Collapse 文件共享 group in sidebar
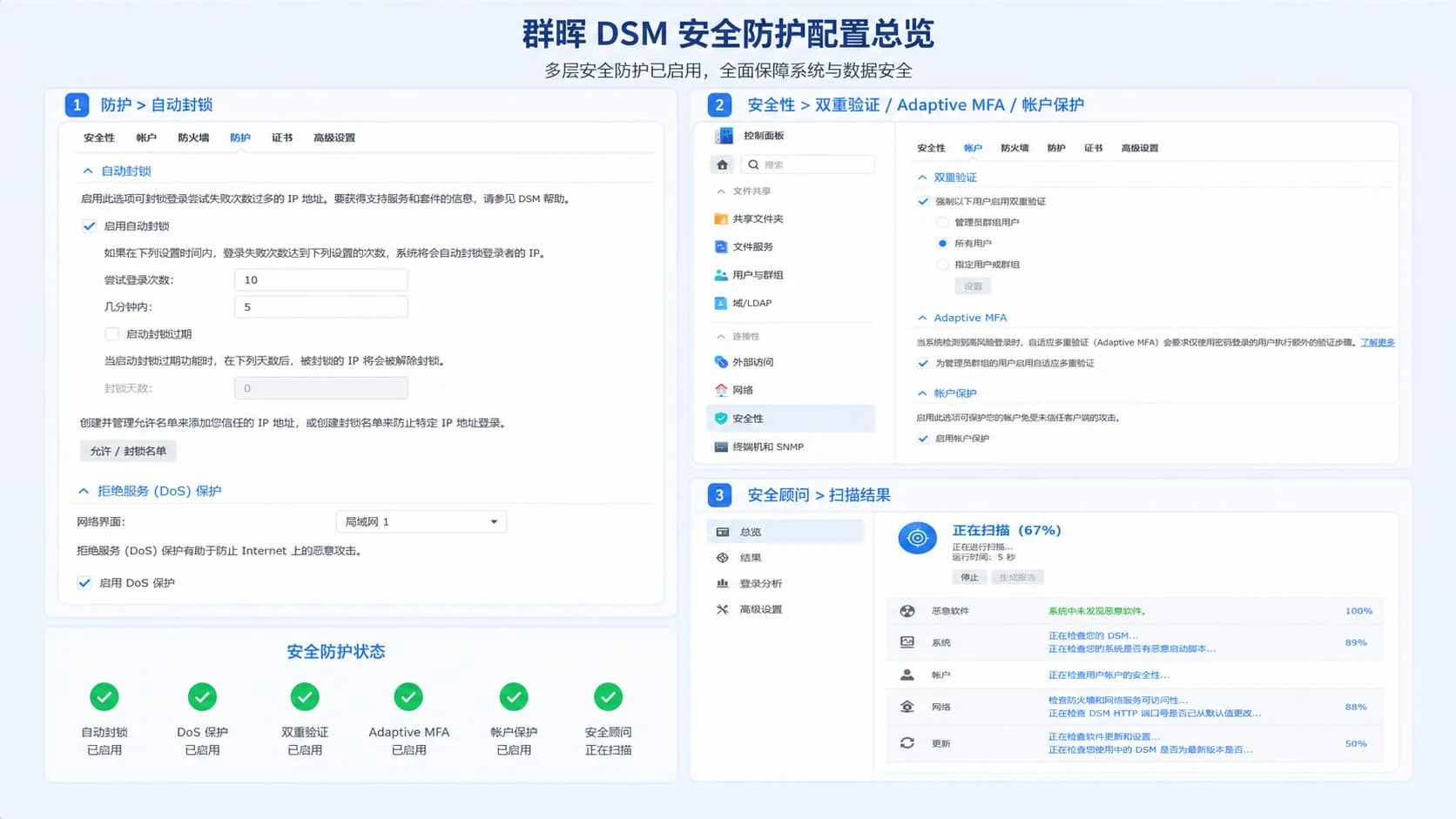Screen dimensions: 1456x819 tap(721, 191)
